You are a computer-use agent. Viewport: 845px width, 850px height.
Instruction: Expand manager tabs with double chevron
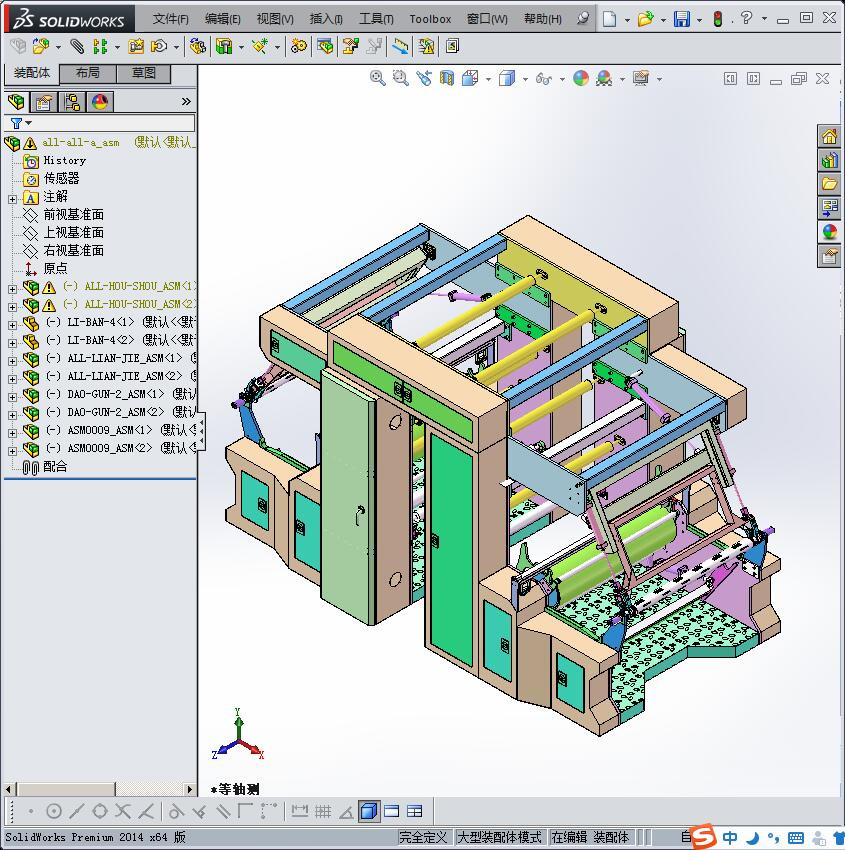point(186,101)
